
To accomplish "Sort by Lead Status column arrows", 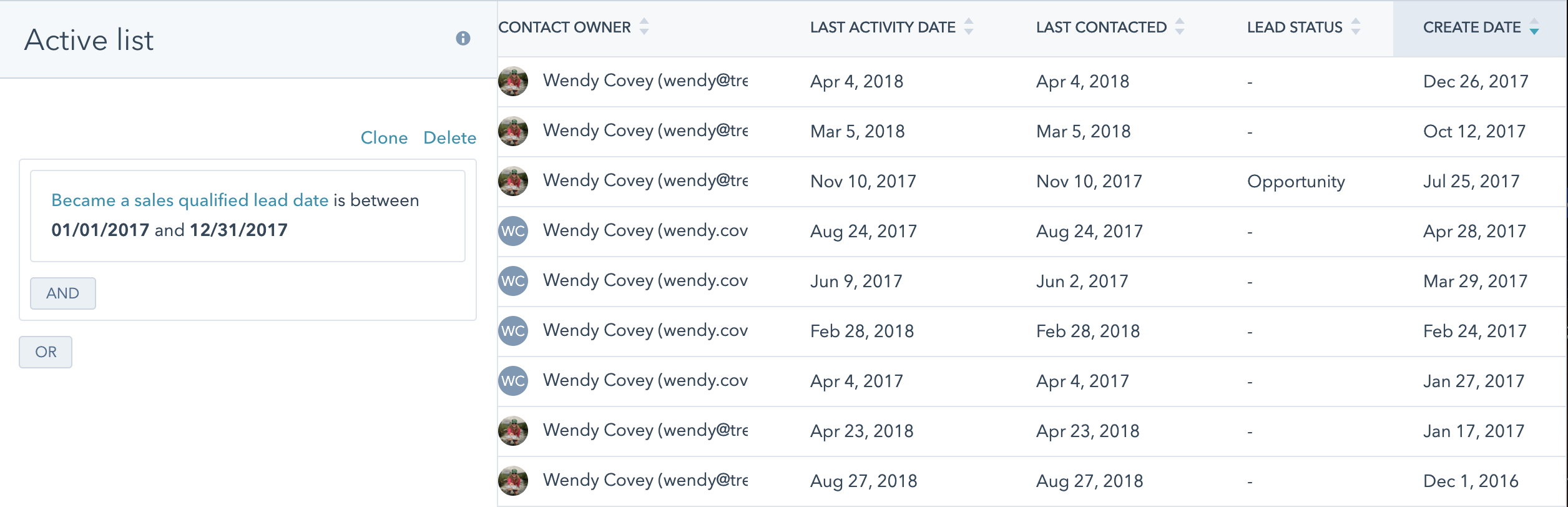I will (x=1356, y=27).
